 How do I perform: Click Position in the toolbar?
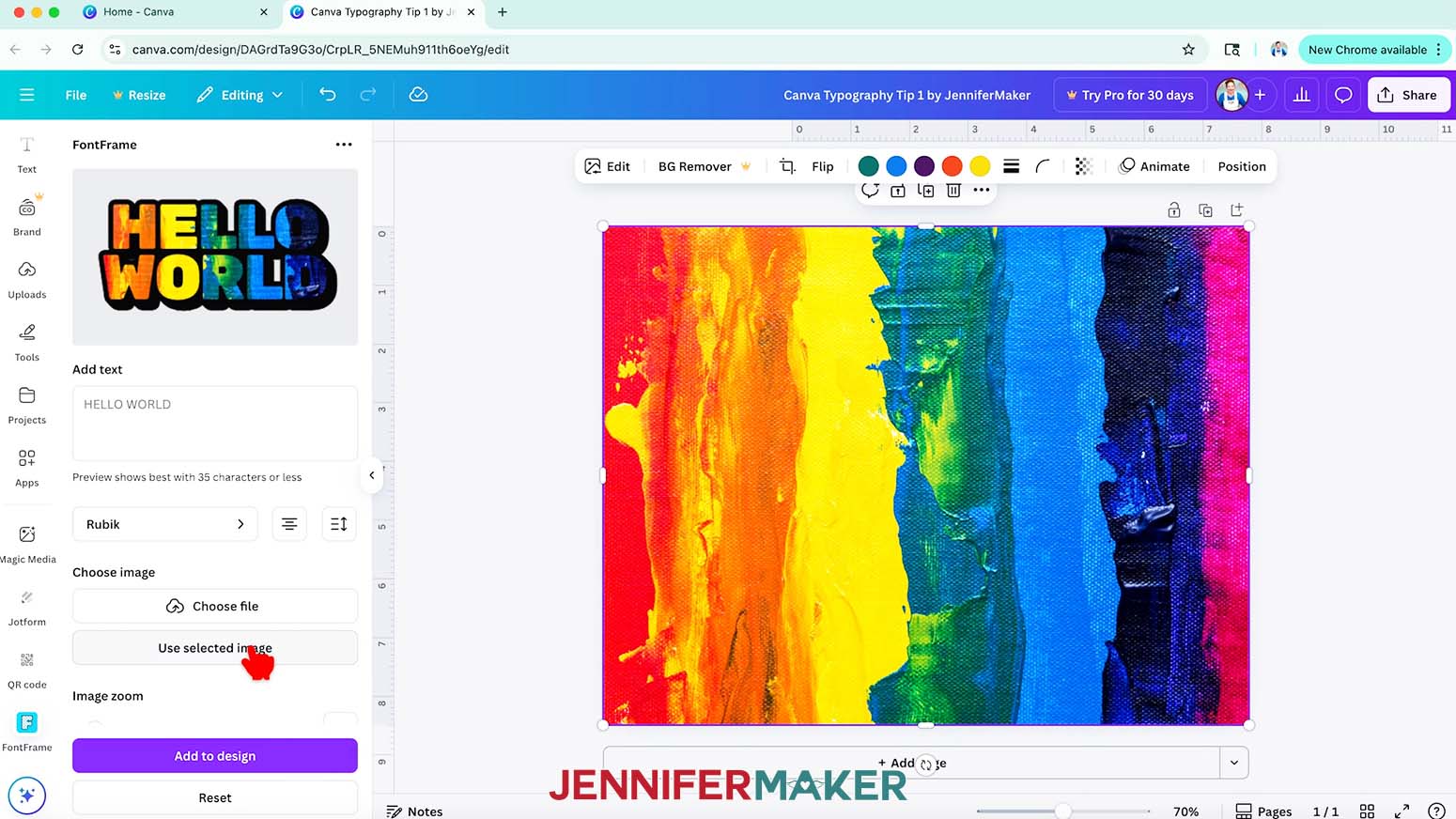(1242, 166)
